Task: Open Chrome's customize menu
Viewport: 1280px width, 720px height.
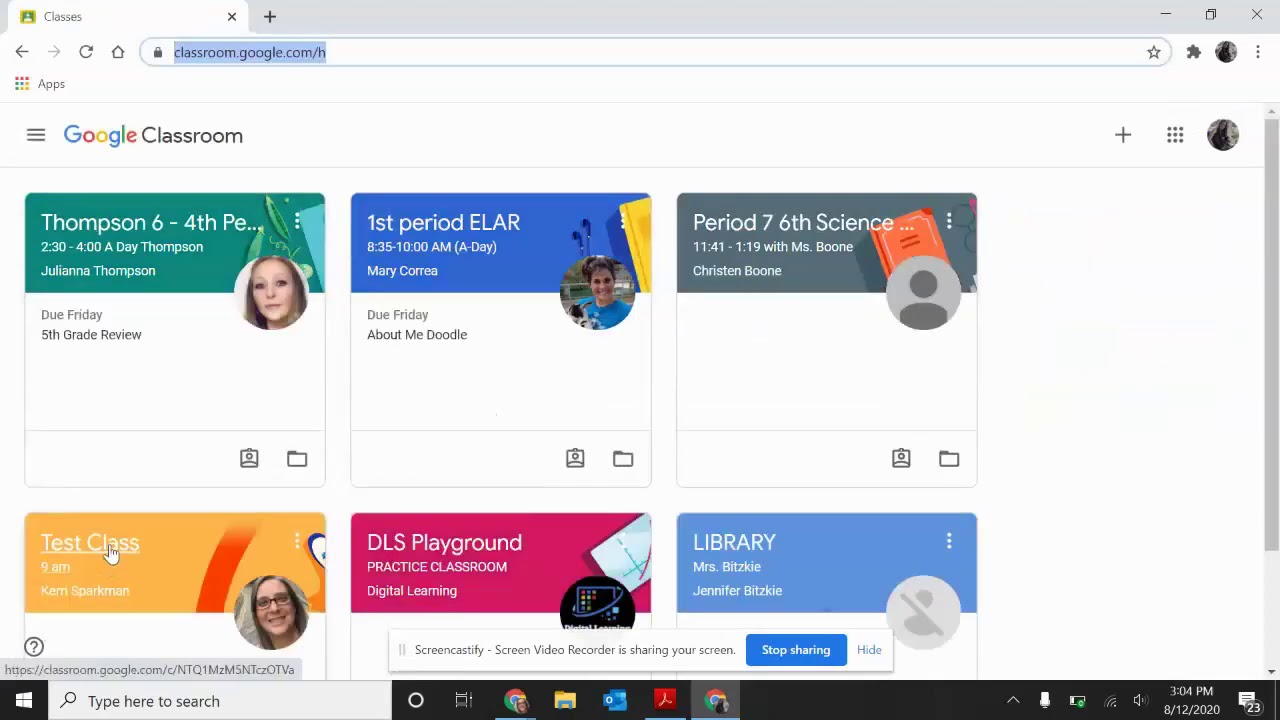Action: click(x=1258, y=52)
